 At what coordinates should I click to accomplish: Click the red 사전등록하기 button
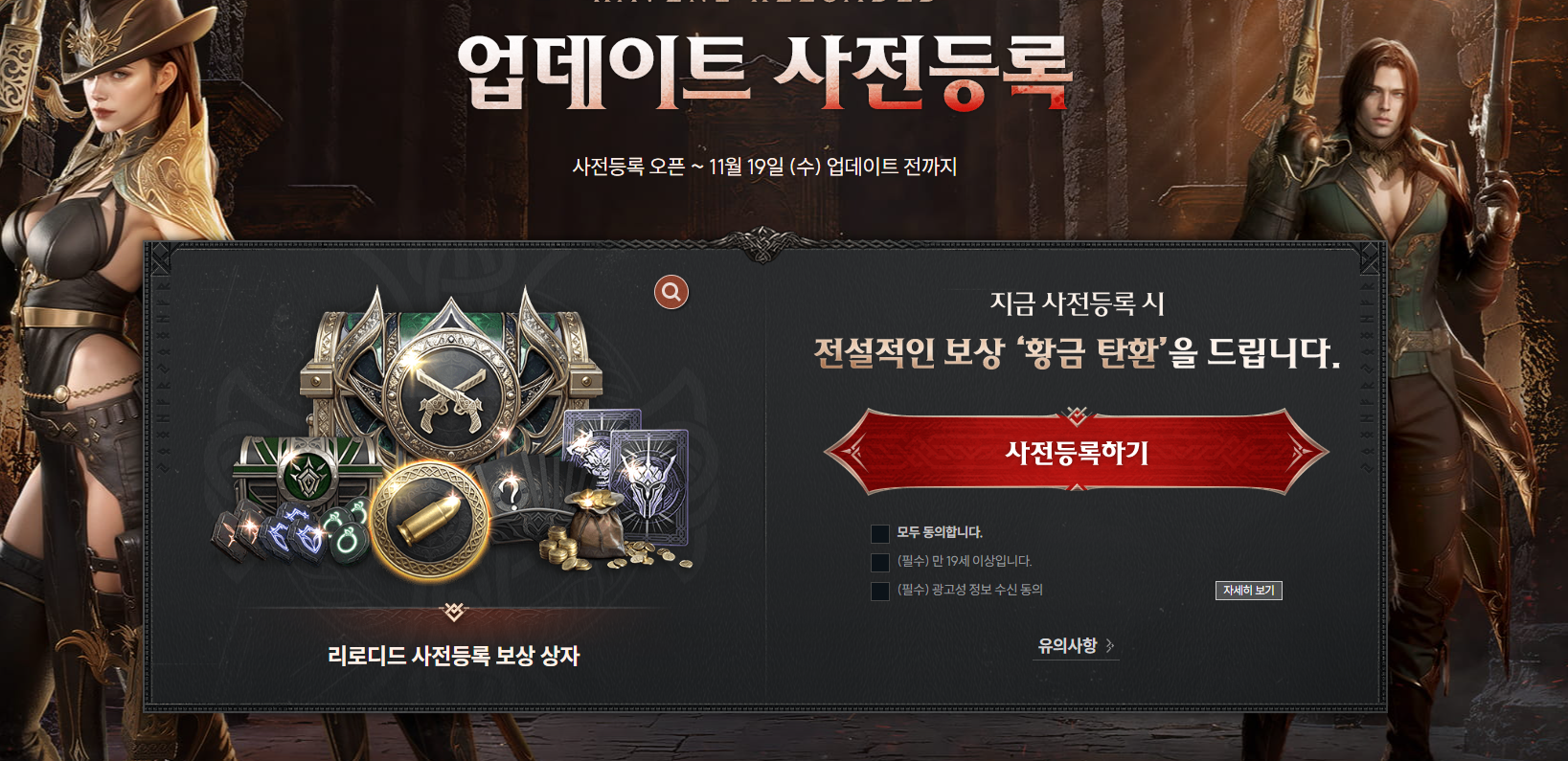click(x=1077, y=452)
